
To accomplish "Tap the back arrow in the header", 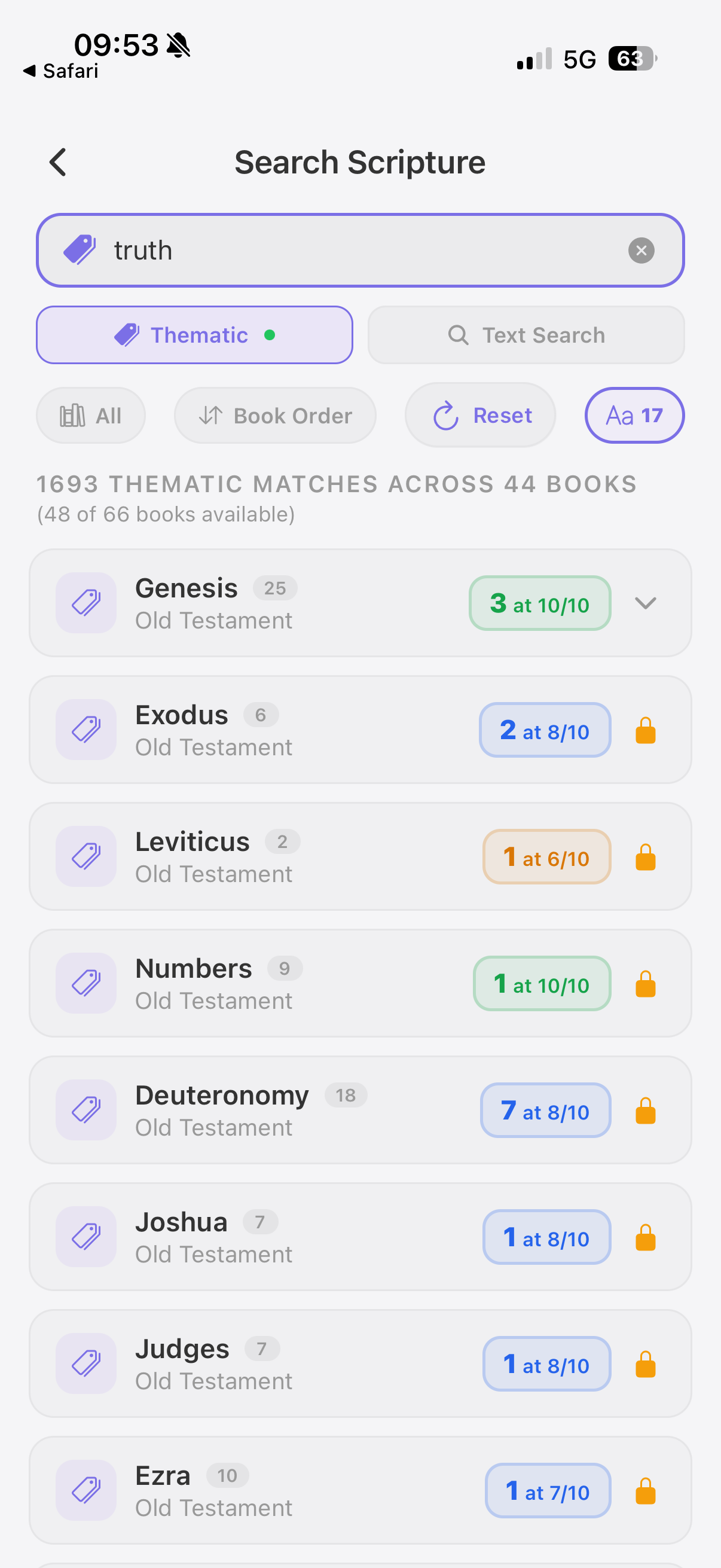I will [x=58, y=163].
